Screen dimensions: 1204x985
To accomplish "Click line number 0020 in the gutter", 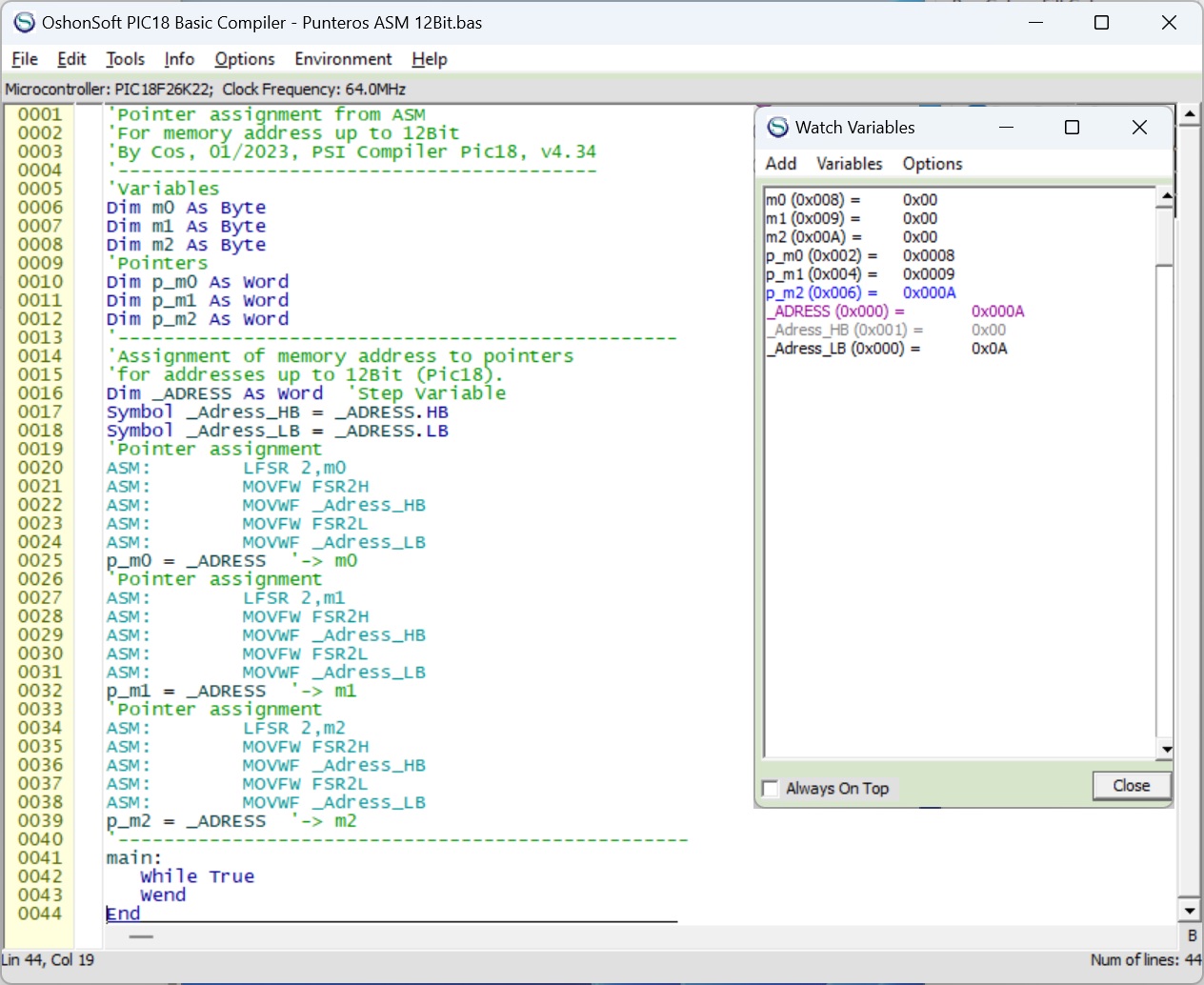I will (40, 468).
